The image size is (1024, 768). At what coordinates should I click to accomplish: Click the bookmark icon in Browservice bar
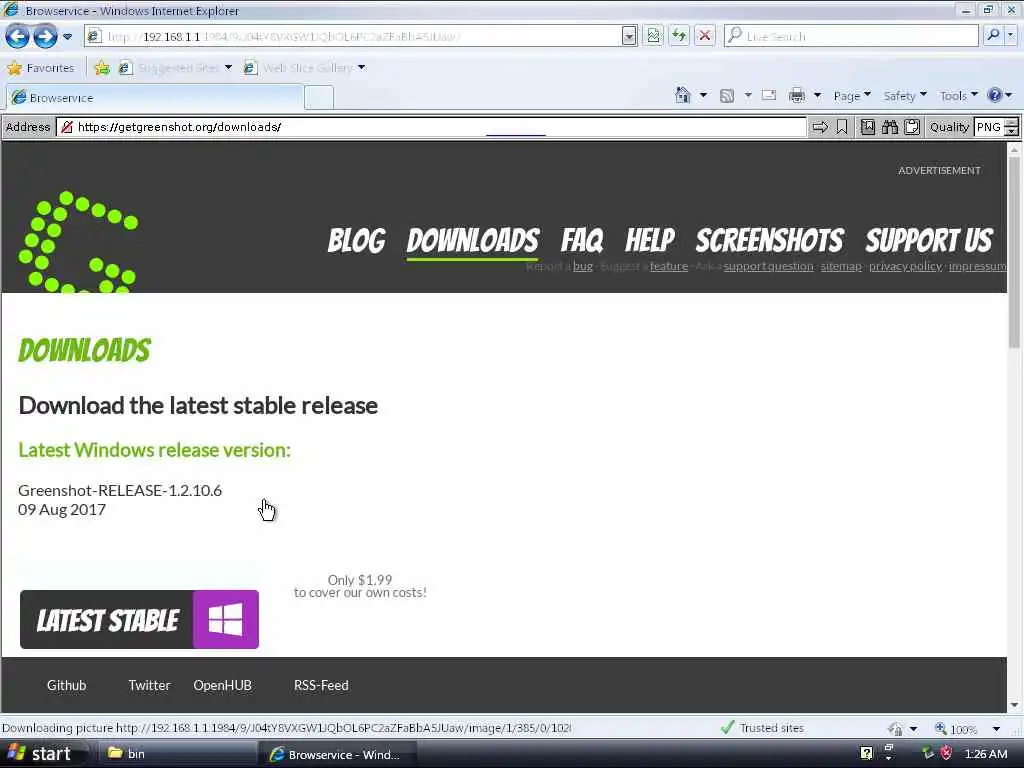click(x=842, y=127)
